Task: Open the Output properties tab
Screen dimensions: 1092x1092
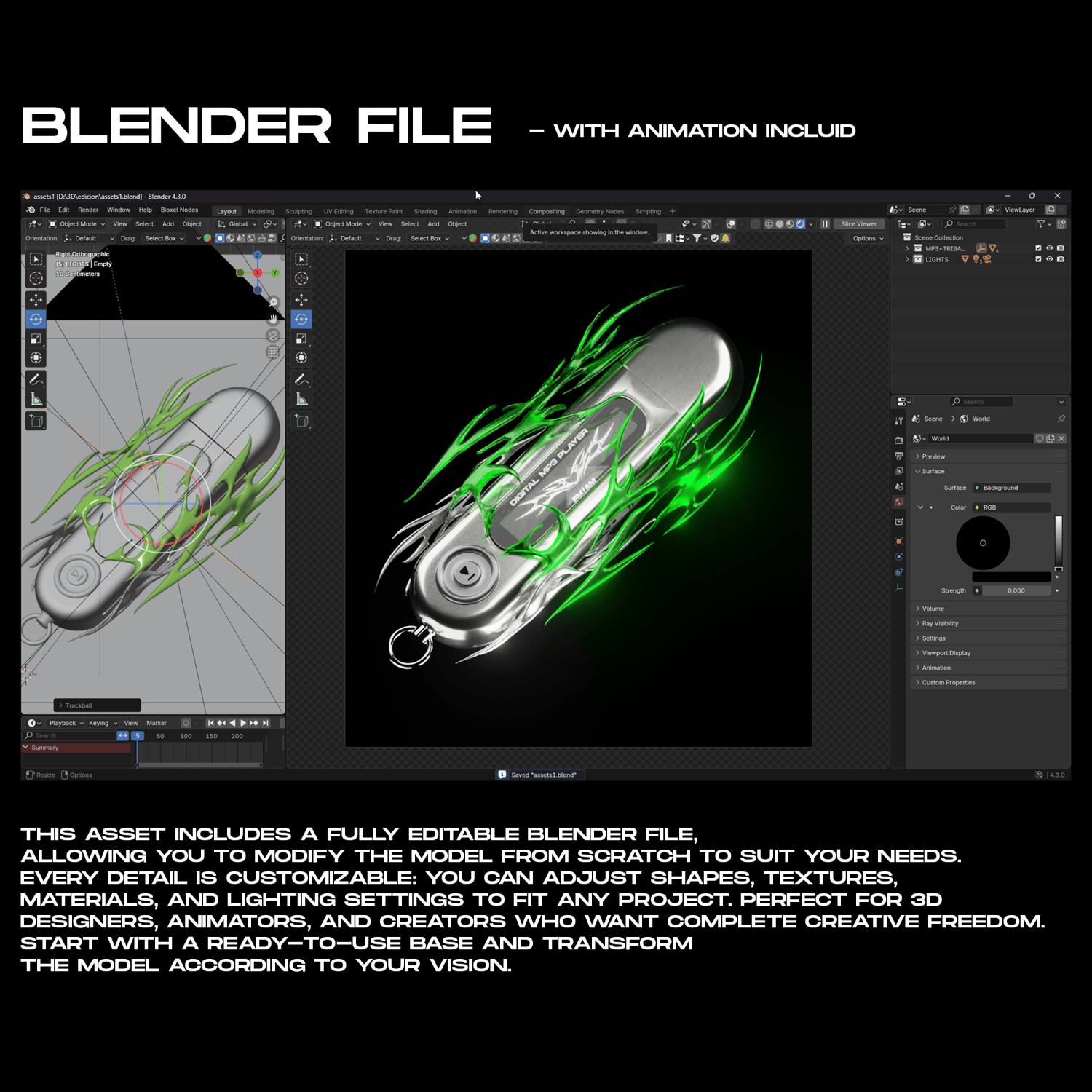Action: pos(899,456)
